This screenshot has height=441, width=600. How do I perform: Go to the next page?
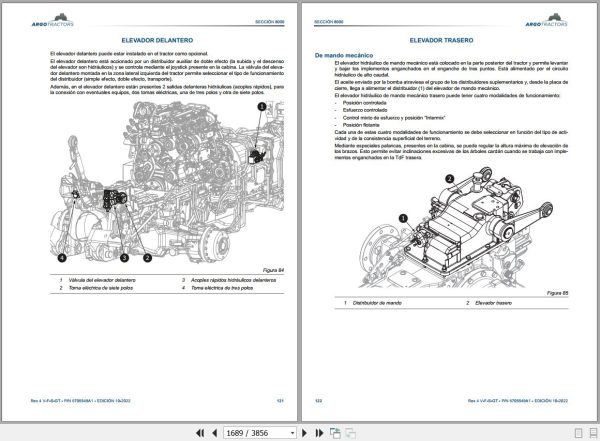click(305, 433)
